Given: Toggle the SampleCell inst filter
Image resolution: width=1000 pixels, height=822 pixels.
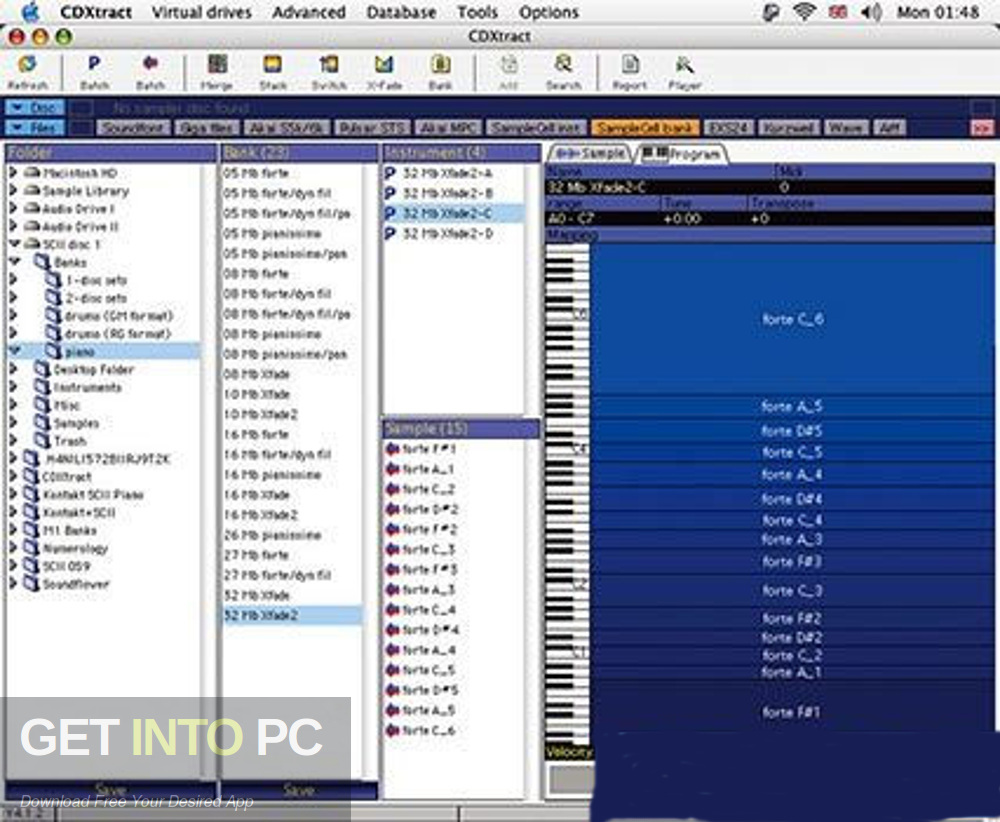Looking at the screenshot, I should (536, 128).
